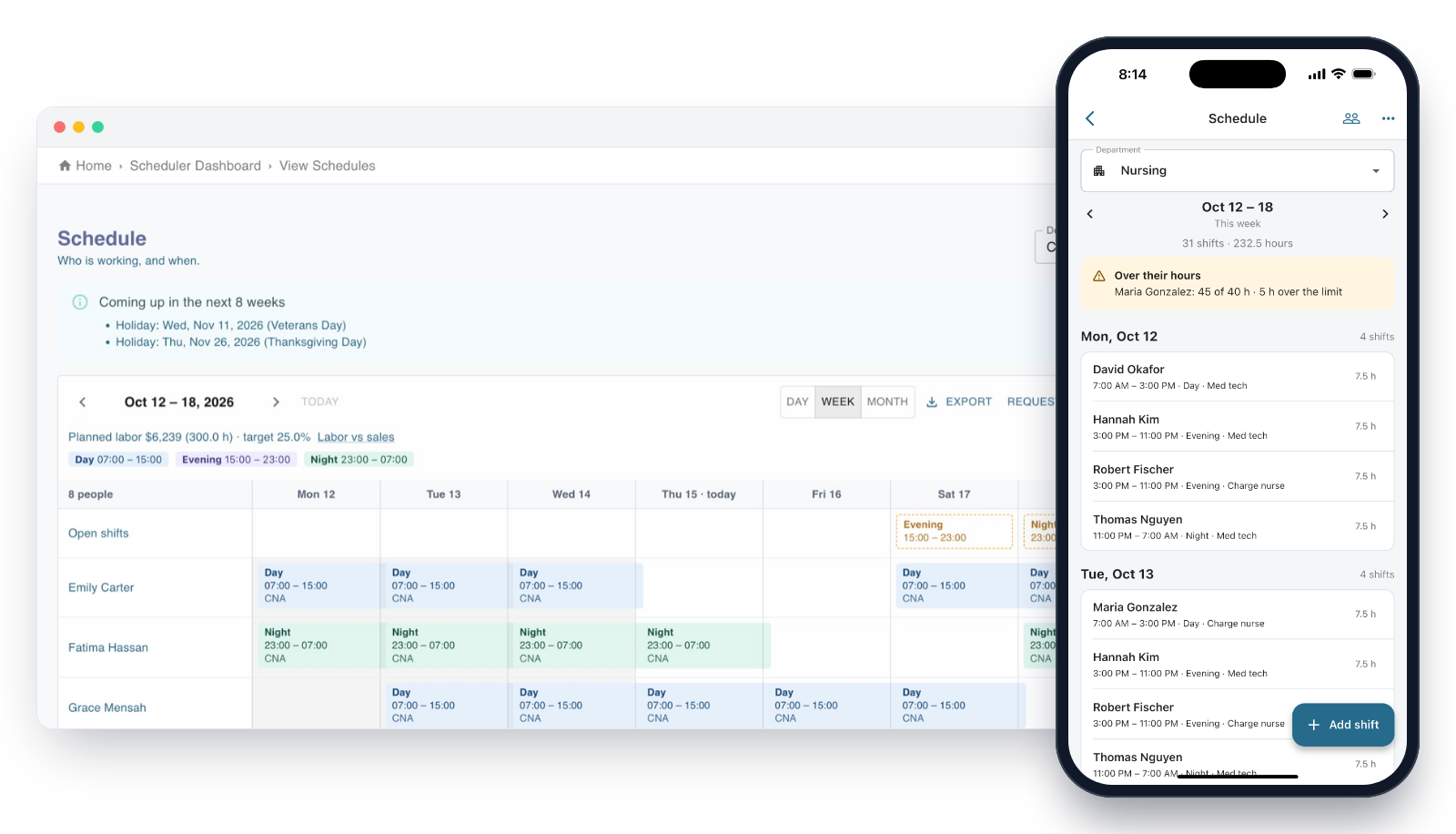Image resolution: width=1456 pixels, height=834 pixels.
Task: Click the info icon beside Coming up notice
Action: [x=80, y=302]
